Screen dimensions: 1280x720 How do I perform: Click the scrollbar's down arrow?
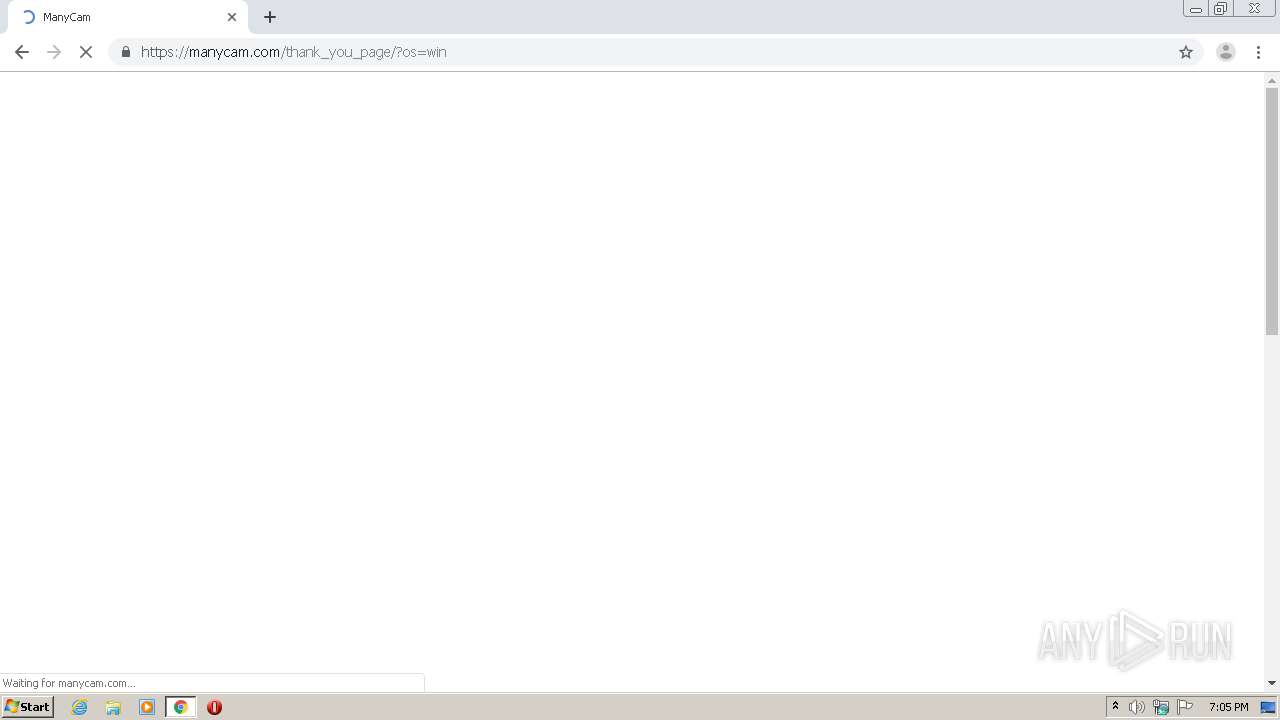(1272, 683)
